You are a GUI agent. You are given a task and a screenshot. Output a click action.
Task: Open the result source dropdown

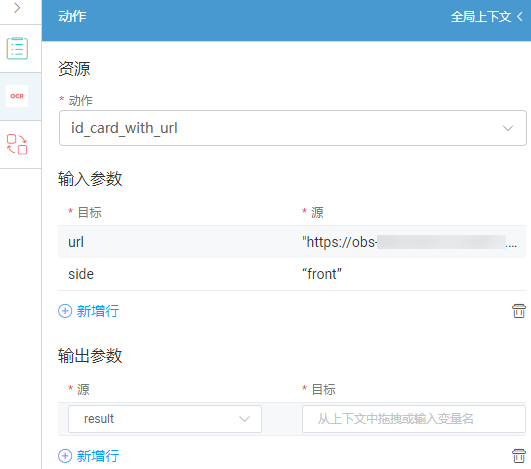coord(165,419)
